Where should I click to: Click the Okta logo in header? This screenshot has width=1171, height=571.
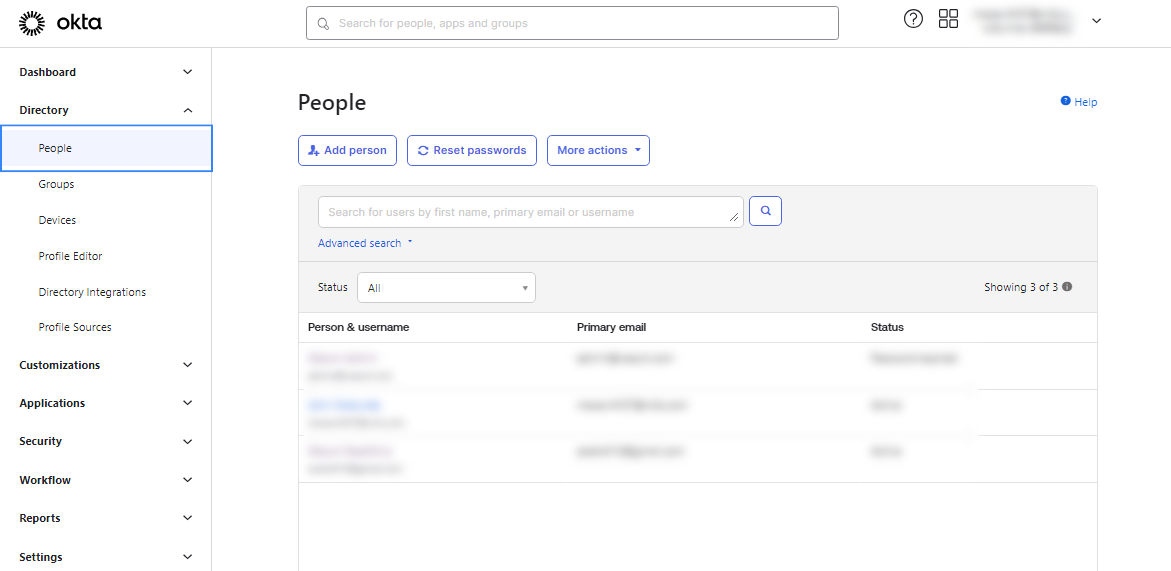60,22
